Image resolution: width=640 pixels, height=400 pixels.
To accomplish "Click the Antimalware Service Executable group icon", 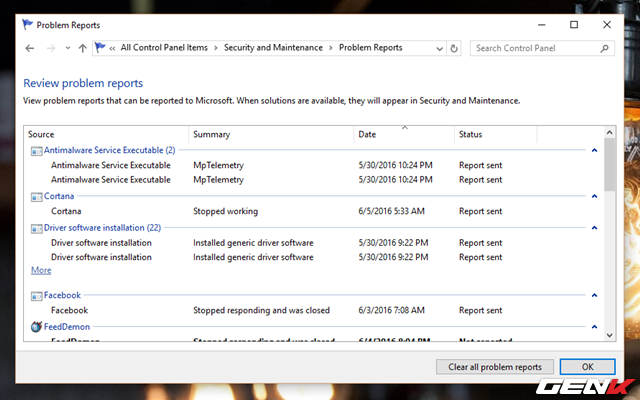I will pyautogui.click(x=37, y=151).
